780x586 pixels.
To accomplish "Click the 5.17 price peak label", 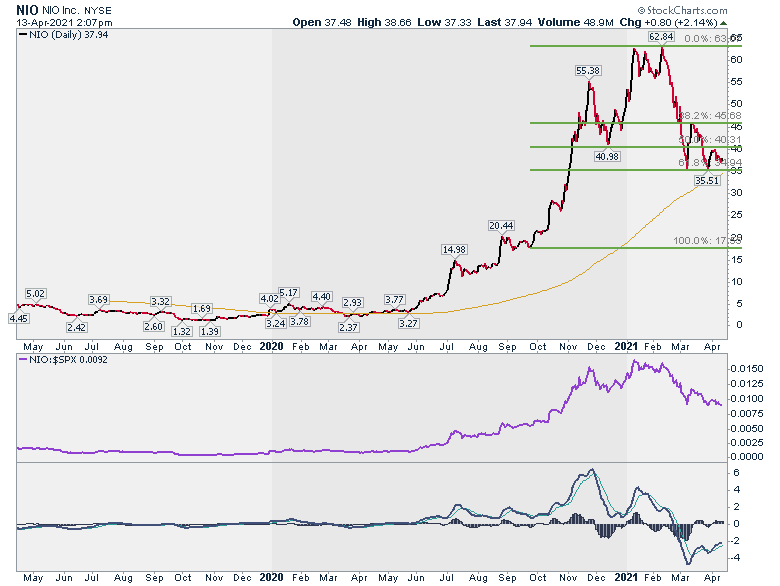I will (289, 293).
